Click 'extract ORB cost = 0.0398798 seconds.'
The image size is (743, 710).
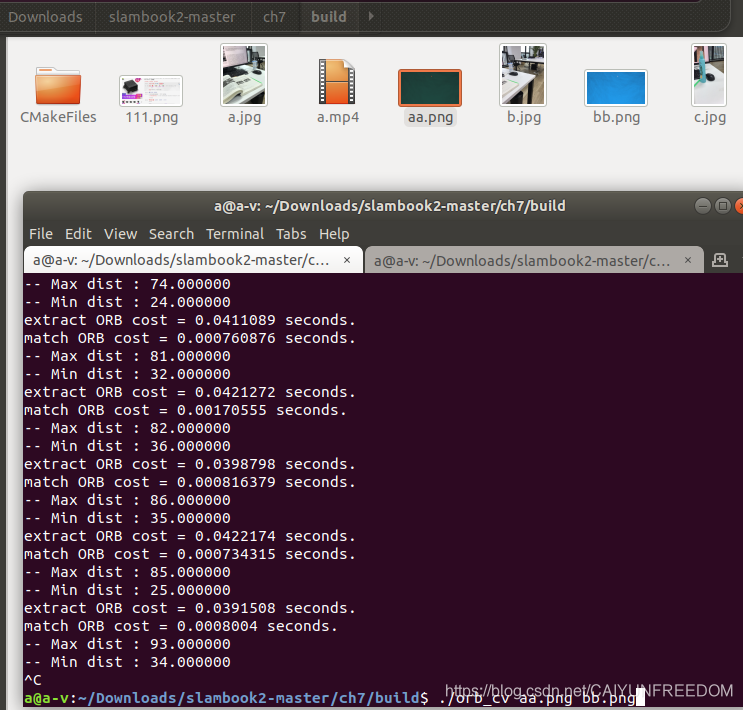190,464
